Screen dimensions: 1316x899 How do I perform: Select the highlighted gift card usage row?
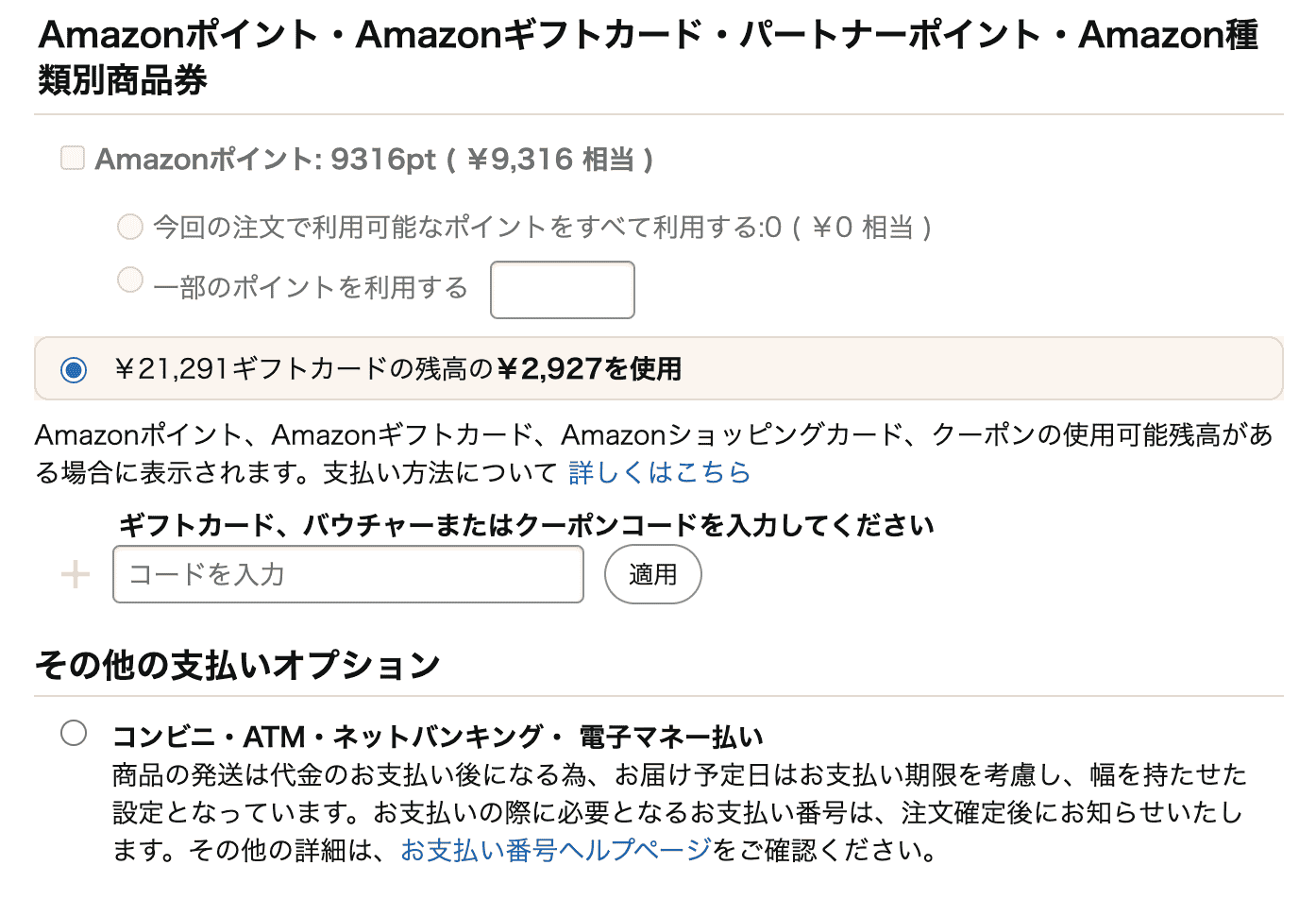pos(378,369)
